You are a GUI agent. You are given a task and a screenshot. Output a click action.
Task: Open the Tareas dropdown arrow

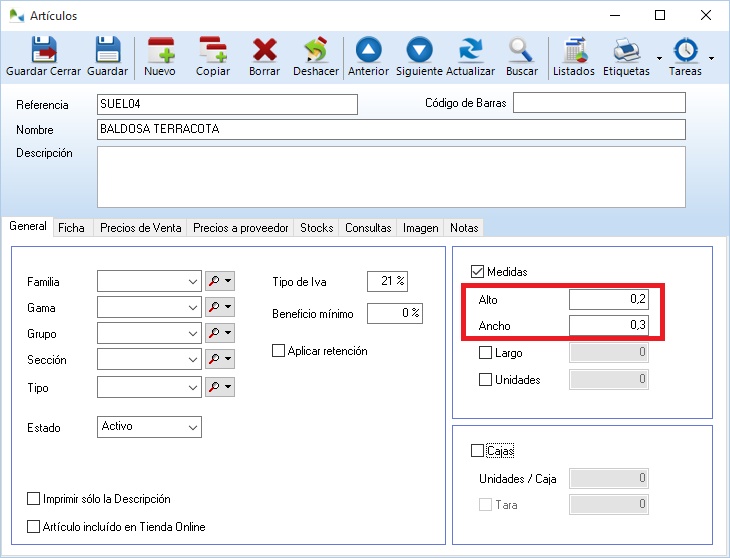tap(711, 58)
